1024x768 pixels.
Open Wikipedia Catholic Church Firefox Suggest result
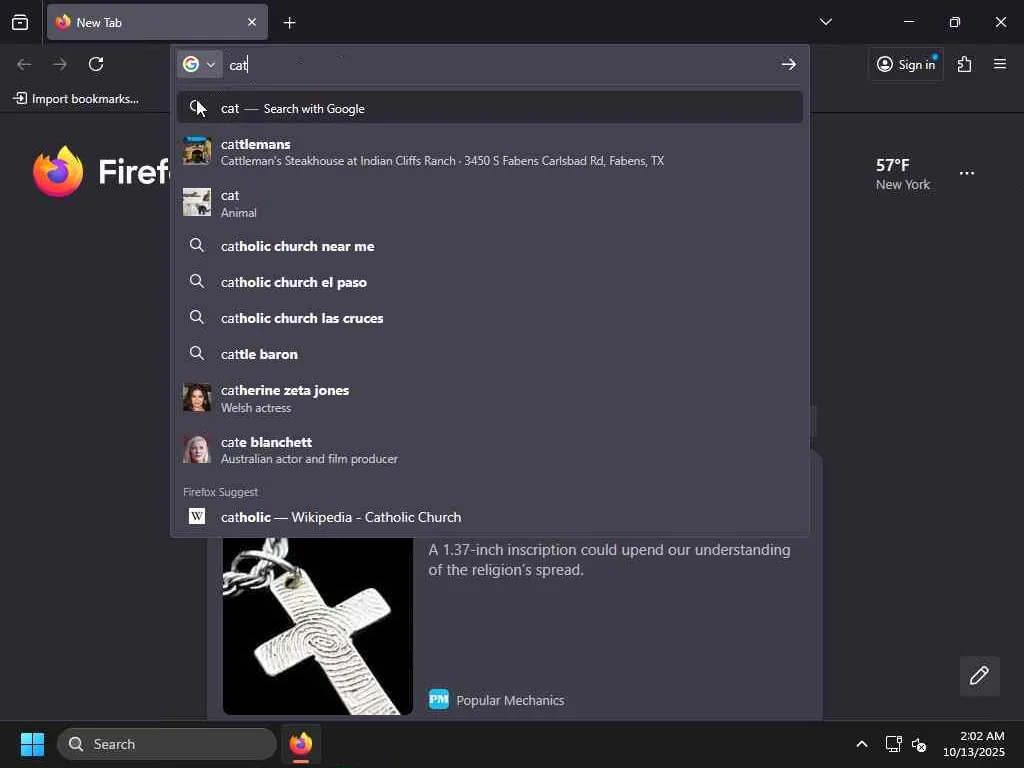tap(490, 517)
